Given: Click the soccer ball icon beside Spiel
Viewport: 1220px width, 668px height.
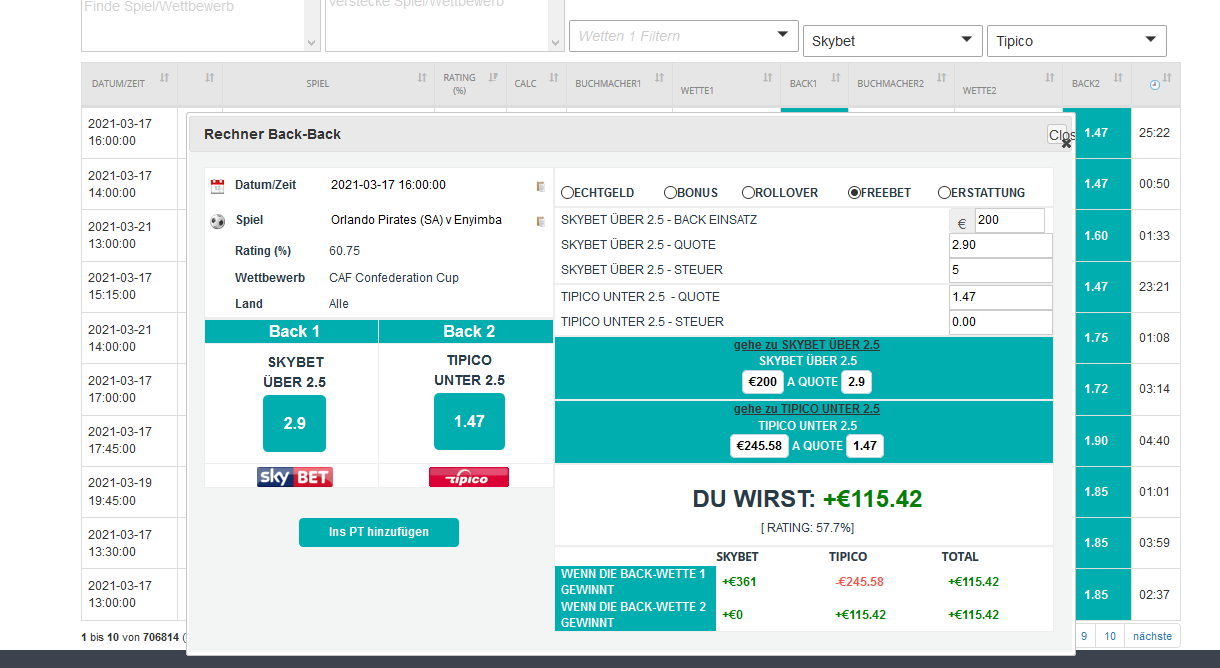Looking at the screenshot, I should [217, 221].
